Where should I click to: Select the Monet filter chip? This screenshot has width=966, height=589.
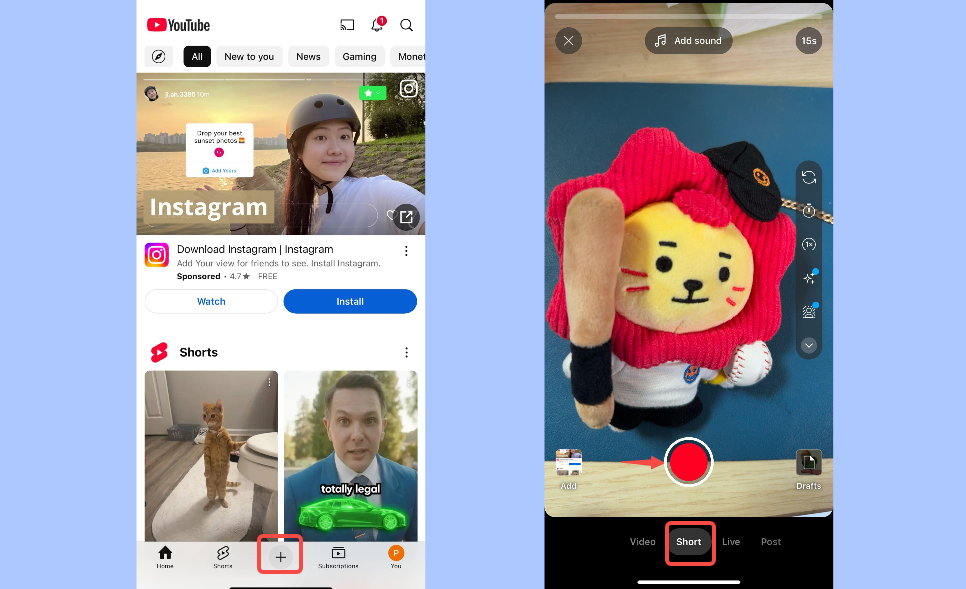408,57
